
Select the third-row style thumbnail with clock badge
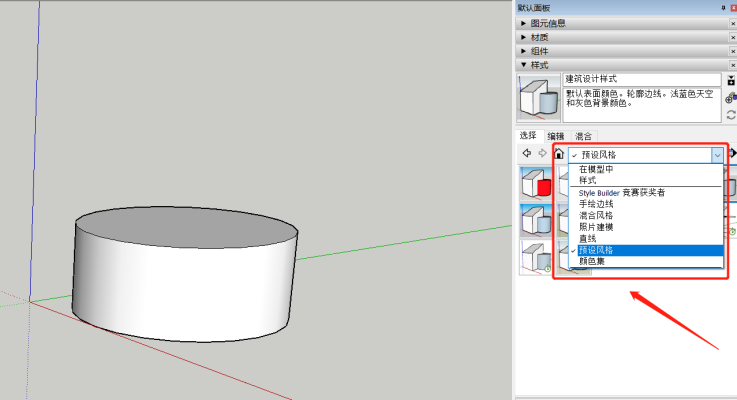[536, 257]
